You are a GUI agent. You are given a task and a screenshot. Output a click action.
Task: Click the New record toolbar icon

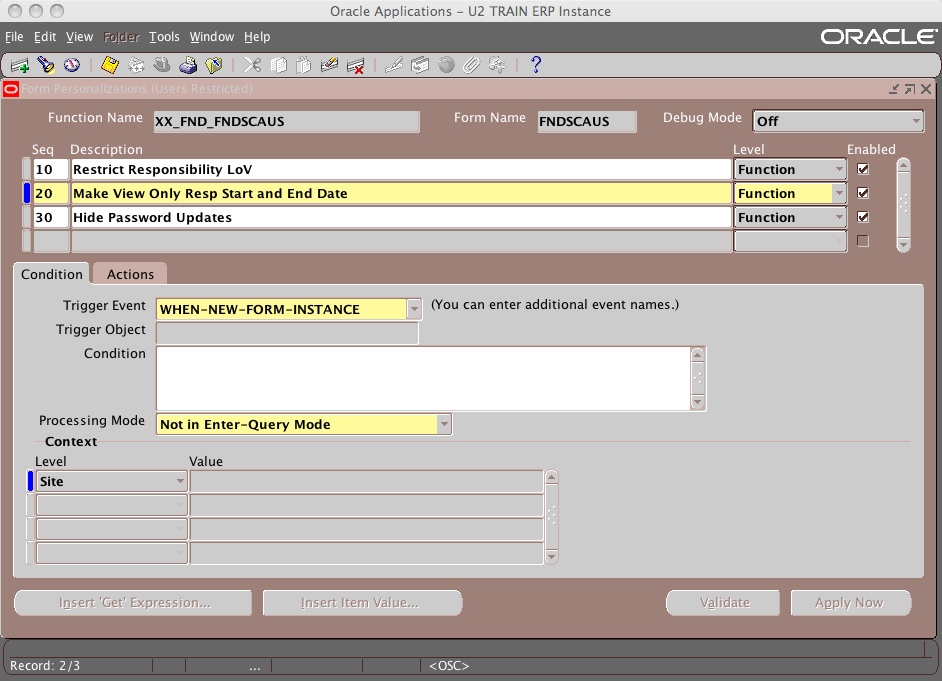[19, 65]
